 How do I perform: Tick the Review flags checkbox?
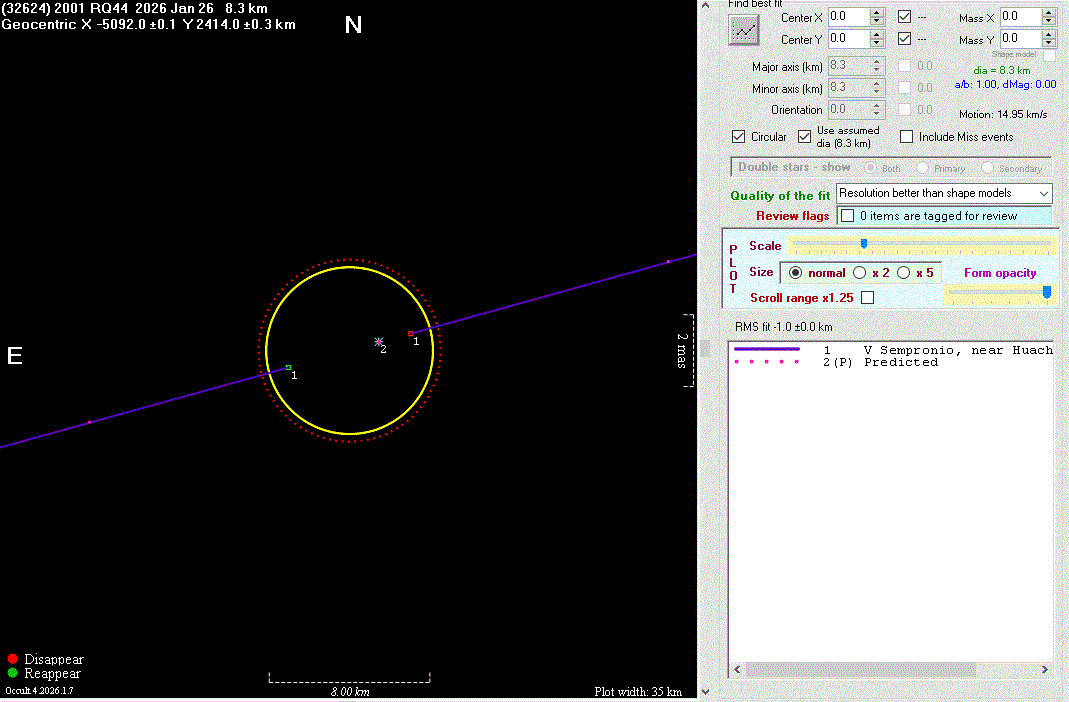[x=848, y=216]
